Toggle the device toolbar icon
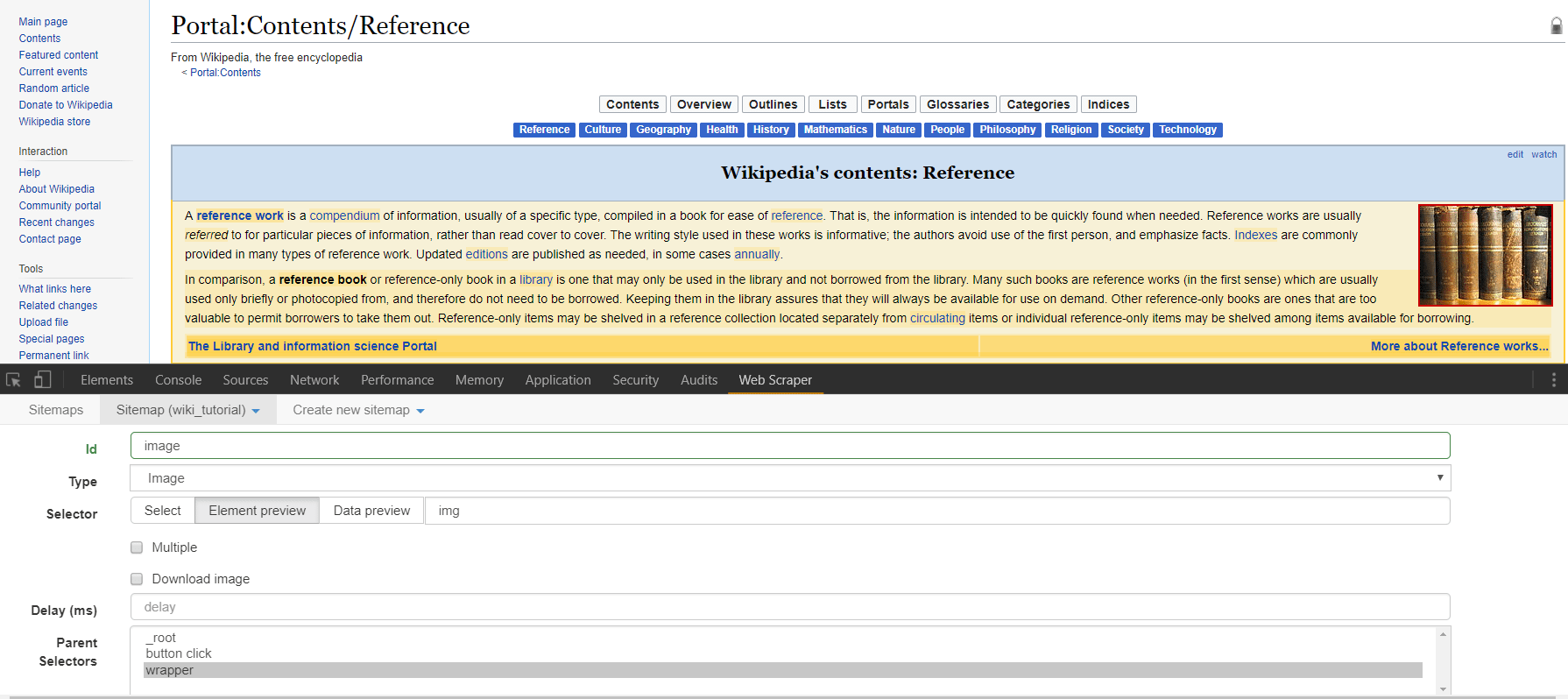Viewport: 1568px width, 699px height. [x=42, y=380]
